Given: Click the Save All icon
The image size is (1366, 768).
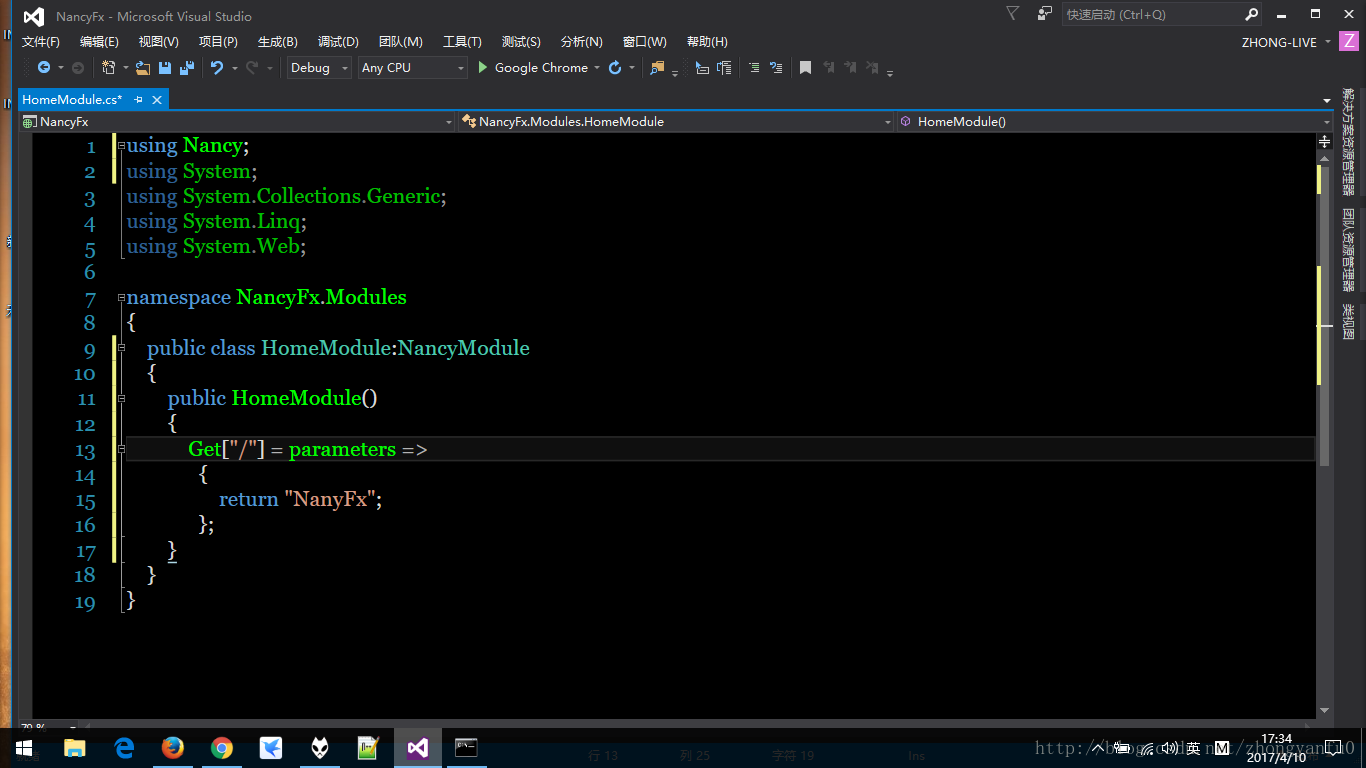Looking at the screenshot, I should [186, 68].
